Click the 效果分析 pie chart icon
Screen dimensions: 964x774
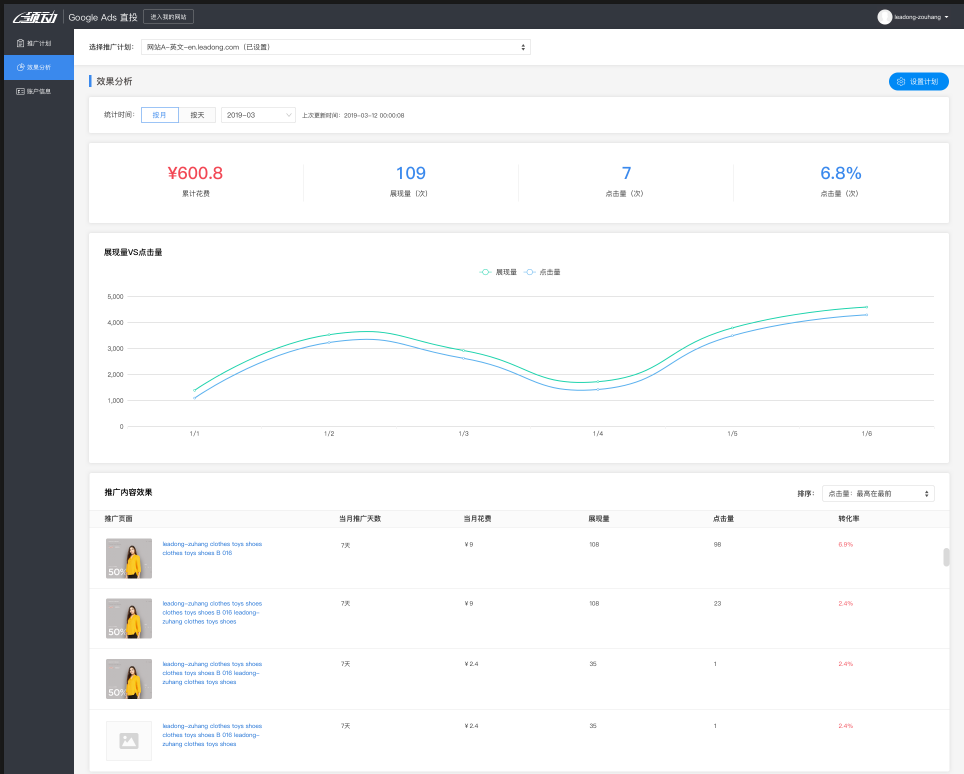click(21, 67)
